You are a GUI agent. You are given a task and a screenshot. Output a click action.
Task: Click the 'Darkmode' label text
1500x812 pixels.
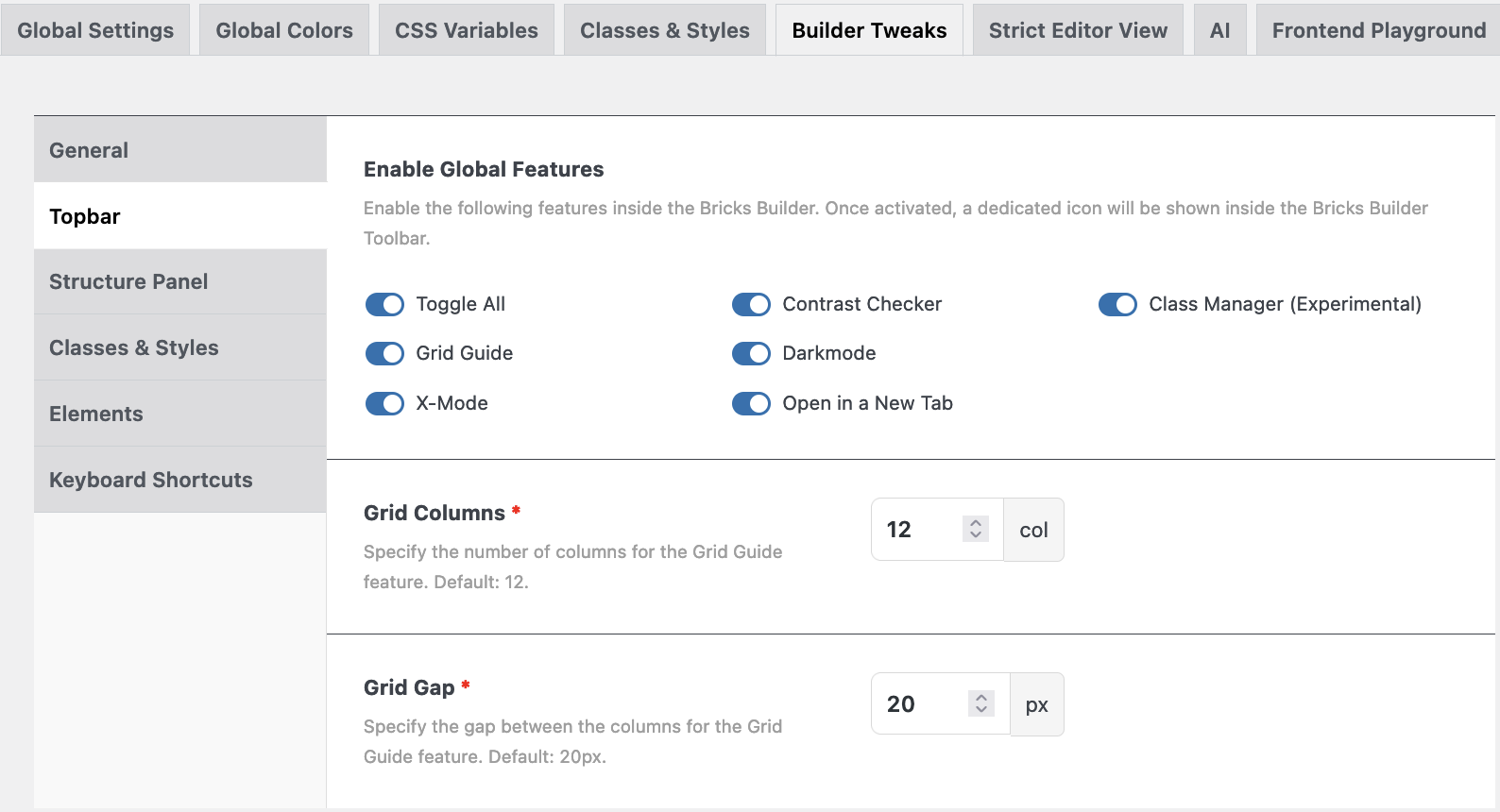click(828, 353)
